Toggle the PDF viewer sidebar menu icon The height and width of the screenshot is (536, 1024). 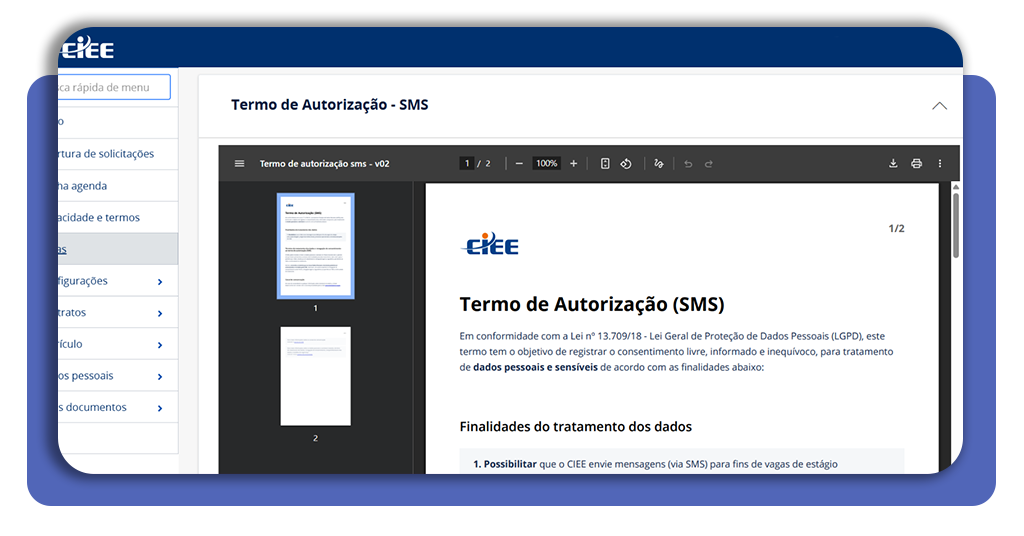[240, 164]
